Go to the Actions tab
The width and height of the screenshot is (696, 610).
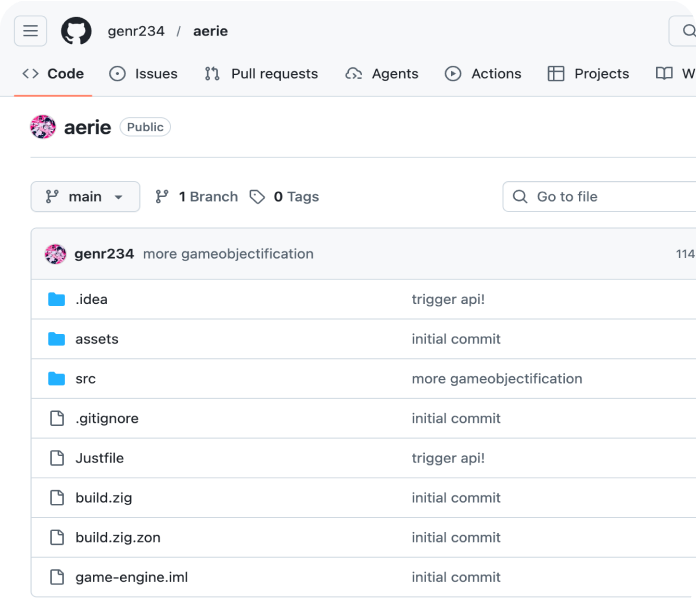click(x=483, y=73)
